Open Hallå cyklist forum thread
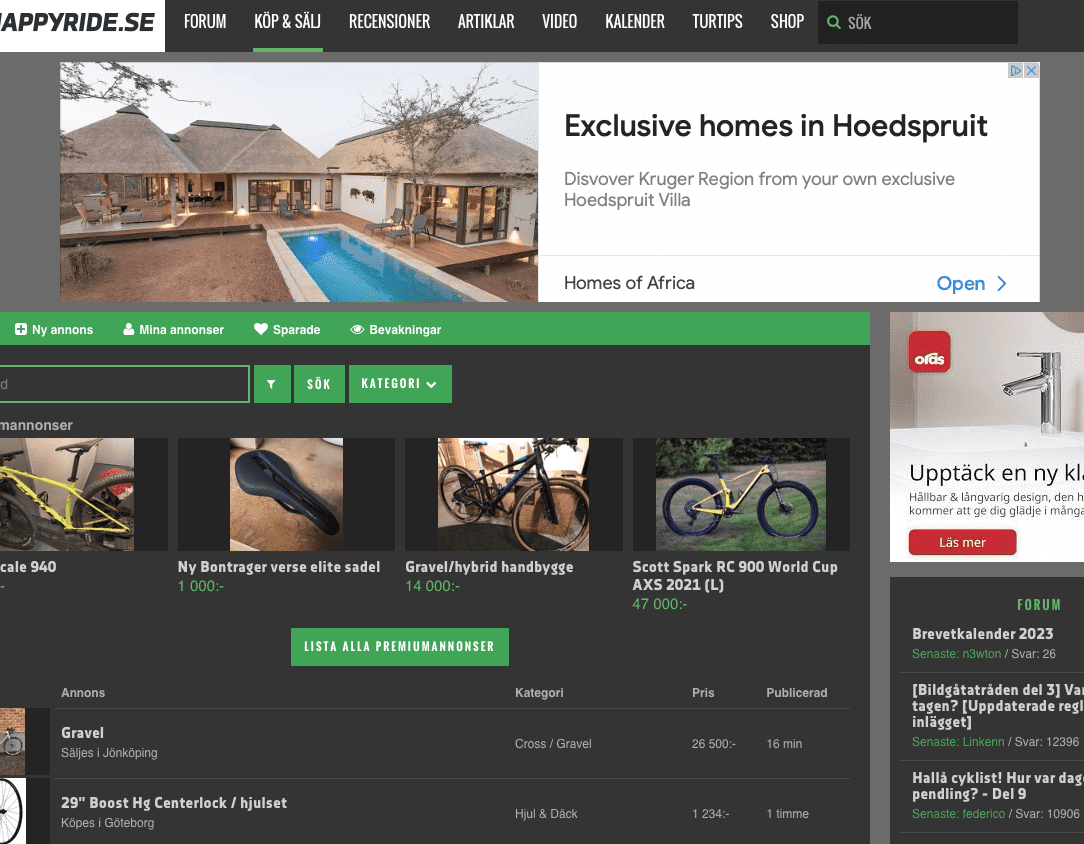Viewport: 1084px width, 844px height. (x=998, y=786)
